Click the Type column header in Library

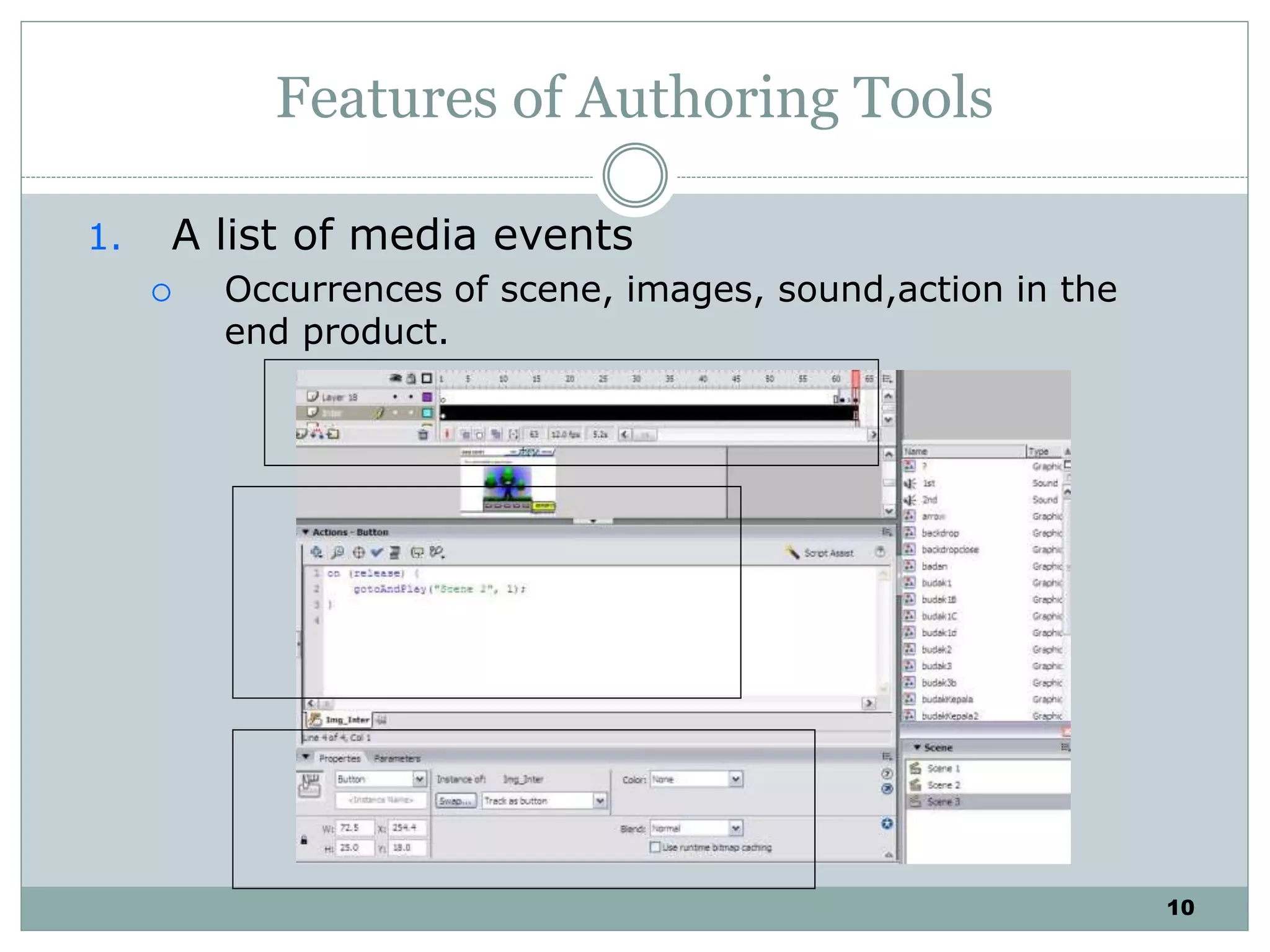click(1045, 451)
